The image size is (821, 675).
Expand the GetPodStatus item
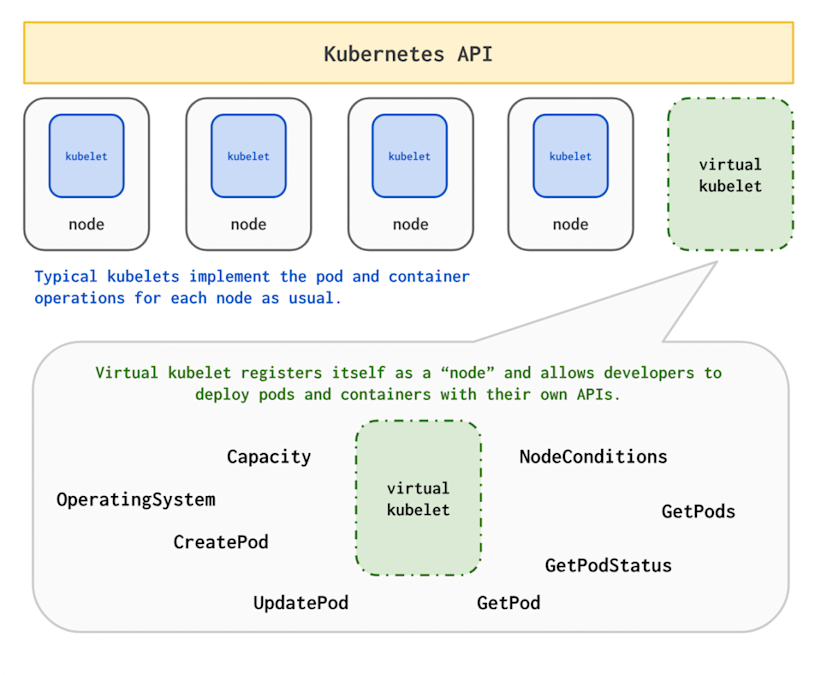(x=608, y=565)
